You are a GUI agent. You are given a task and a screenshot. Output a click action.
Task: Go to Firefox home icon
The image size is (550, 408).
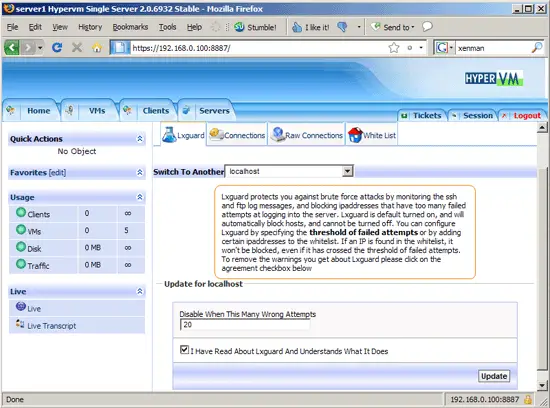pyautogui.click(x=97, y=47)
